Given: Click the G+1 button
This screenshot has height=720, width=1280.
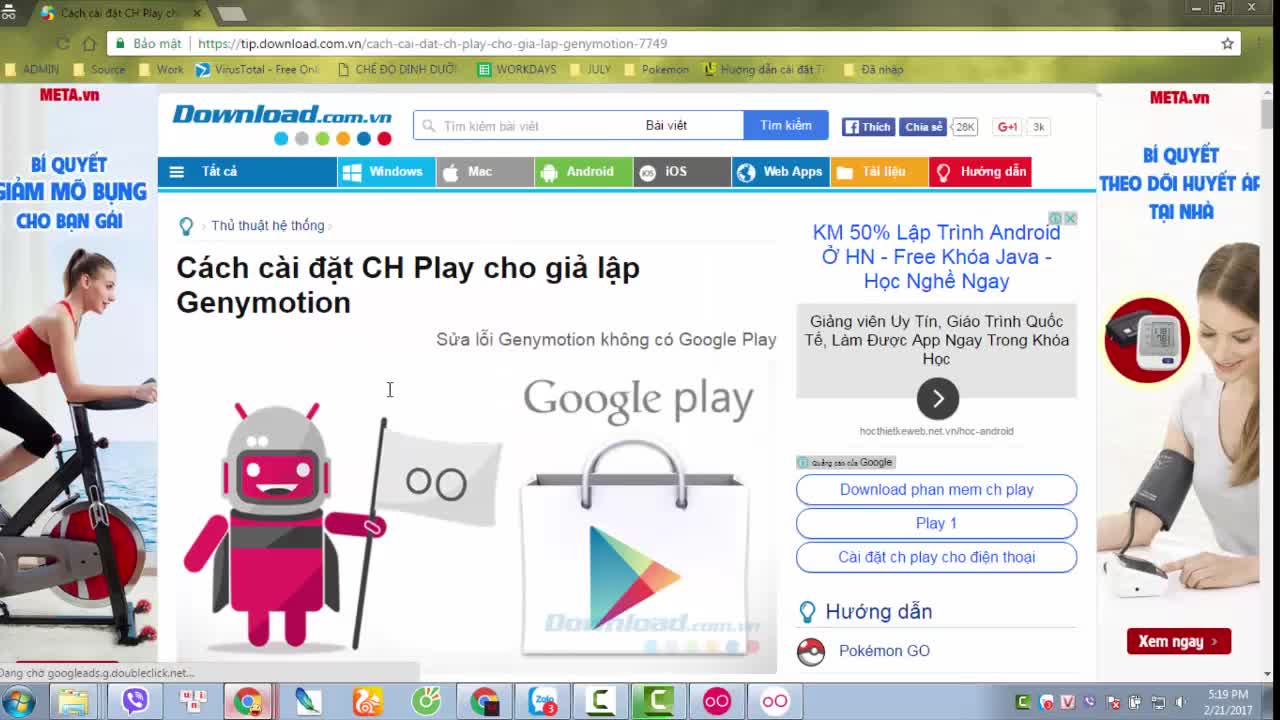Looking at the screenshot, I should 1007,127.
